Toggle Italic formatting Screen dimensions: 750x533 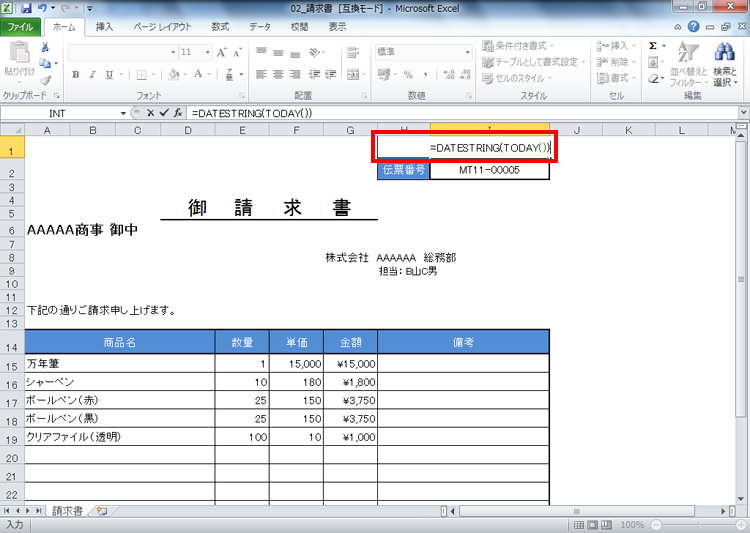click(x=92, y=75)
